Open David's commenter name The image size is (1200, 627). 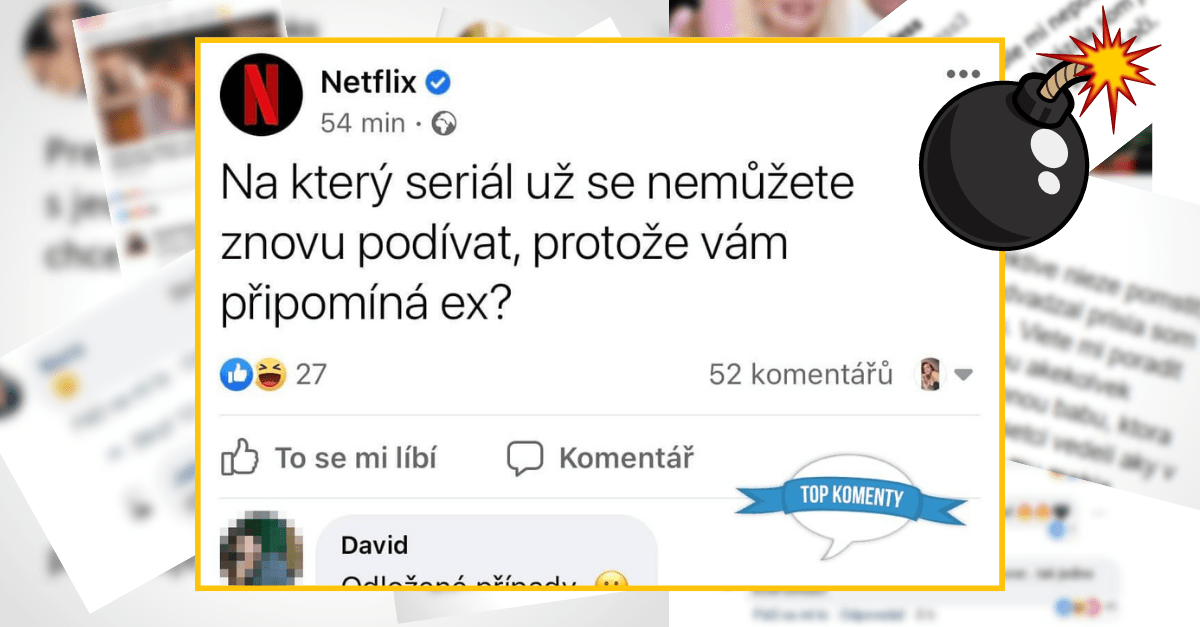pyautogui.click(x=375, y=545)
